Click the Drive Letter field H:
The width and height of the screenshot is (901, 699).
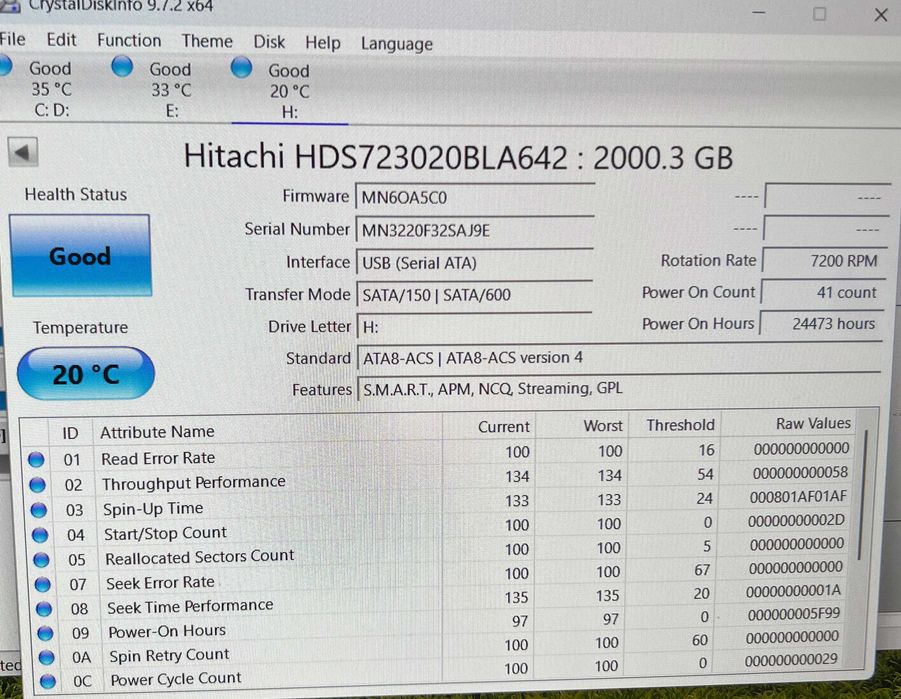coord(475,327)
